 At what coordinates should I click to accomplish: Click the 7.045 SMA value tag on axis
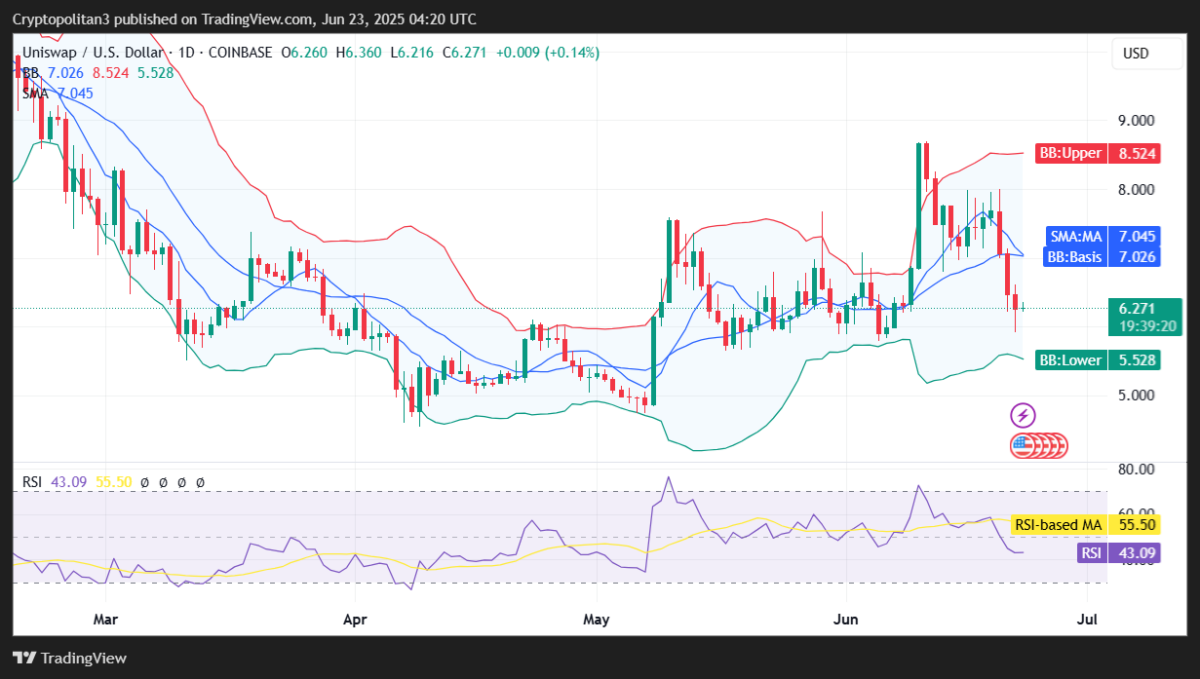pos(1134,237)
